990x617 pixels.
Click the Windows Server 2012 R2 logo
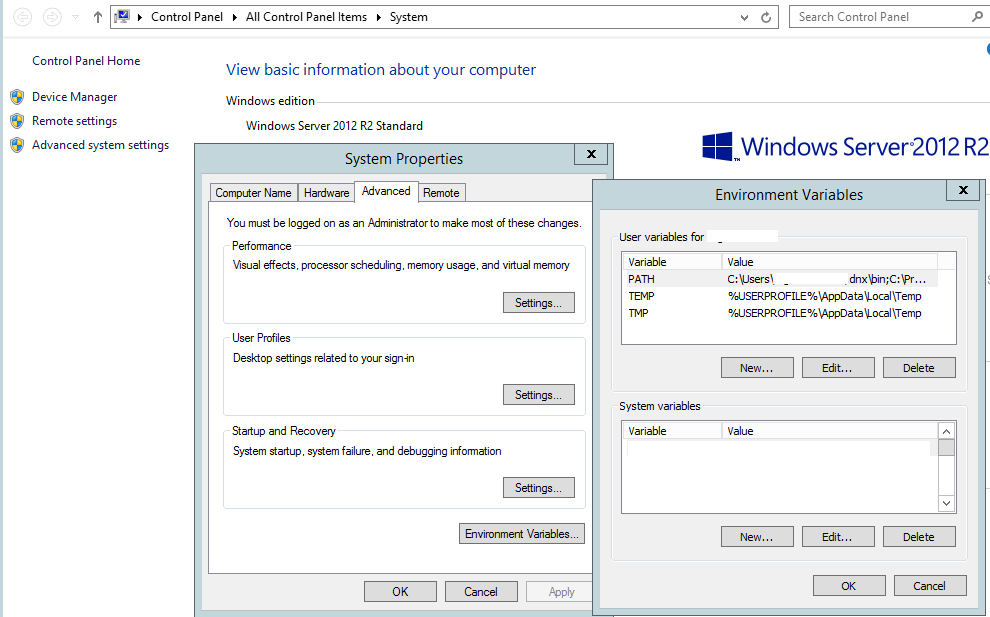tap(845, 147)
